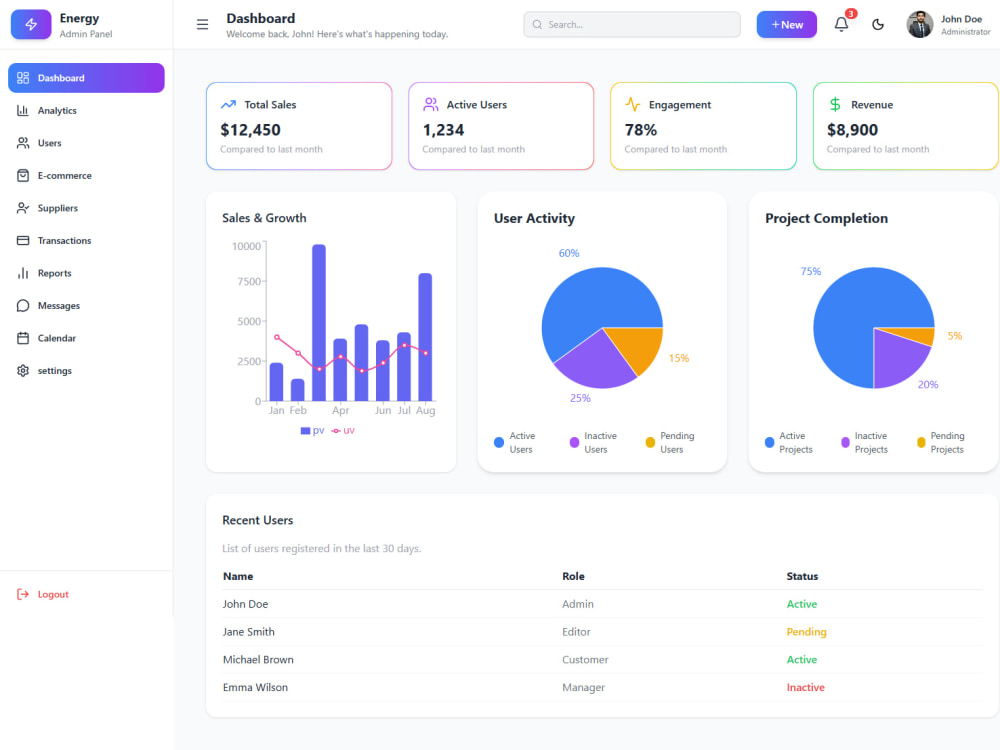Click the 1,234 Active Users value
This screenshot has height=750, width=1000.
[443, 130]
